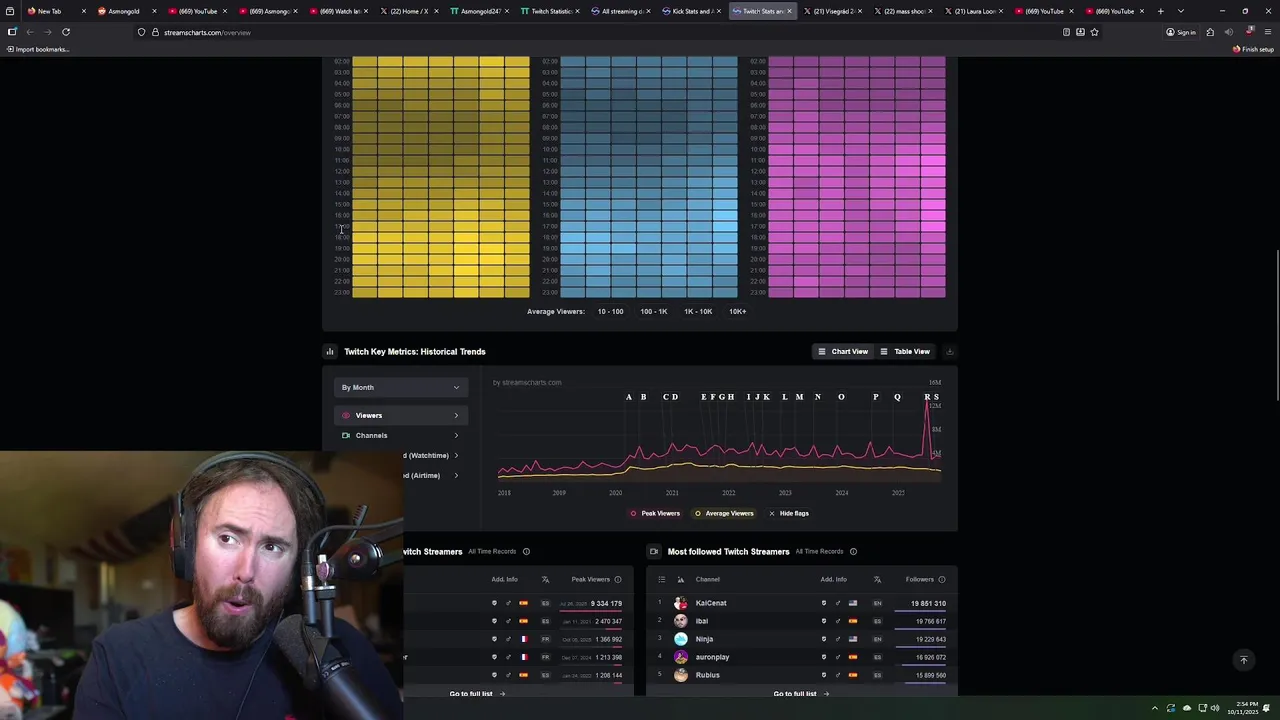Click camera icon beside Most followed Twitch Streamers
The height and width of the screenshot is (720, 1280).
(654, 552)
